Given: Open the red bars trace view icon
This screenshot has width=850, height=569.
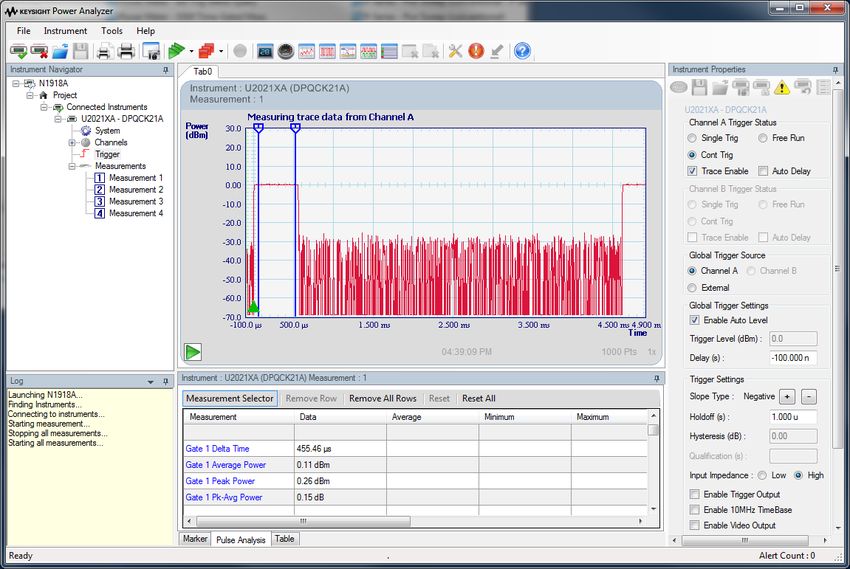Looking at the screenshot, I should [327, 51].
